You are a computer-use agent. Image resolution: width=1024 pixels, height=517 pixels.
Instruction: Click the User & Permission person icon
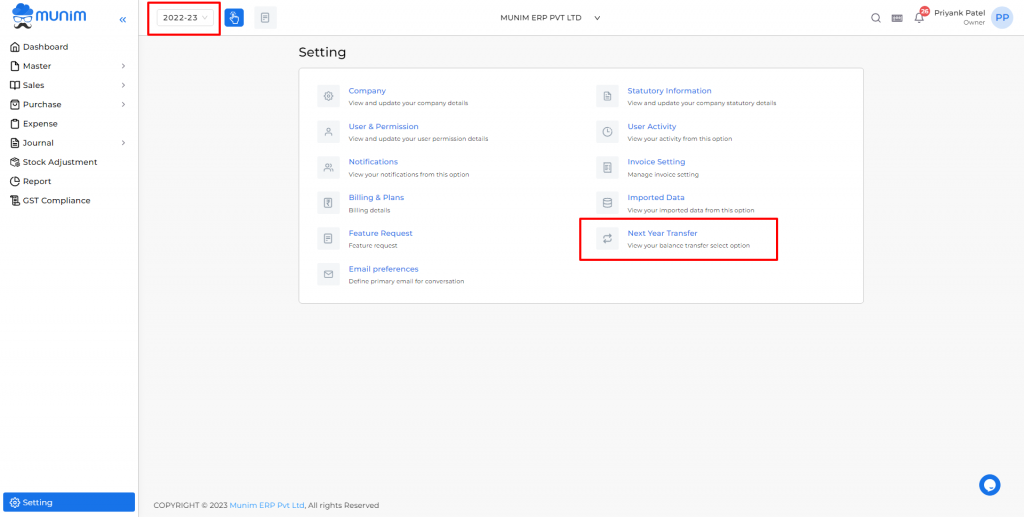[x=328, y=132]
